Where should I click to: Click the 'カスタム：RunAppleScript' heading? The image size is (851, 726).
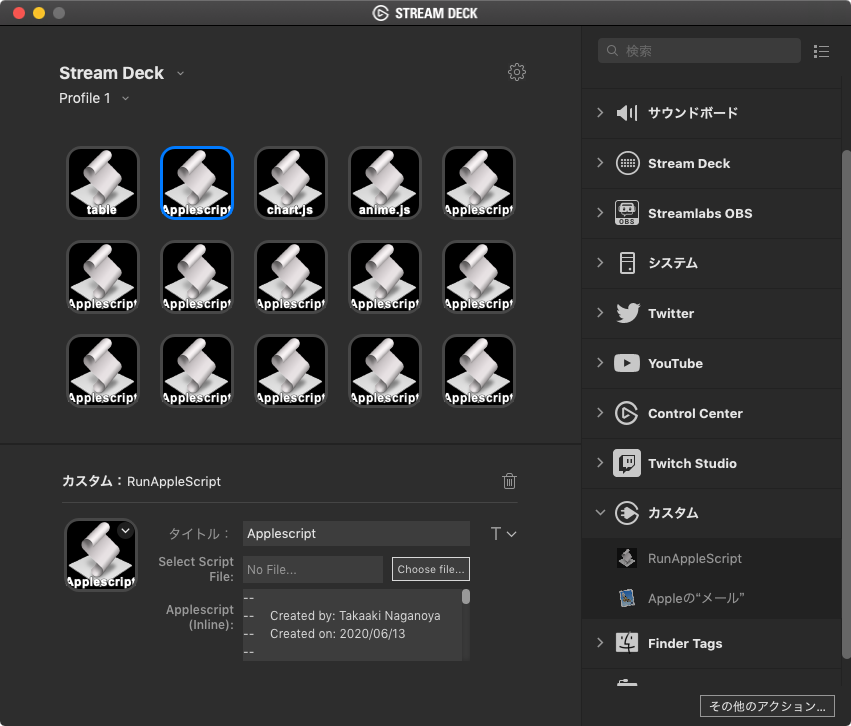click(x=142, y=481)
